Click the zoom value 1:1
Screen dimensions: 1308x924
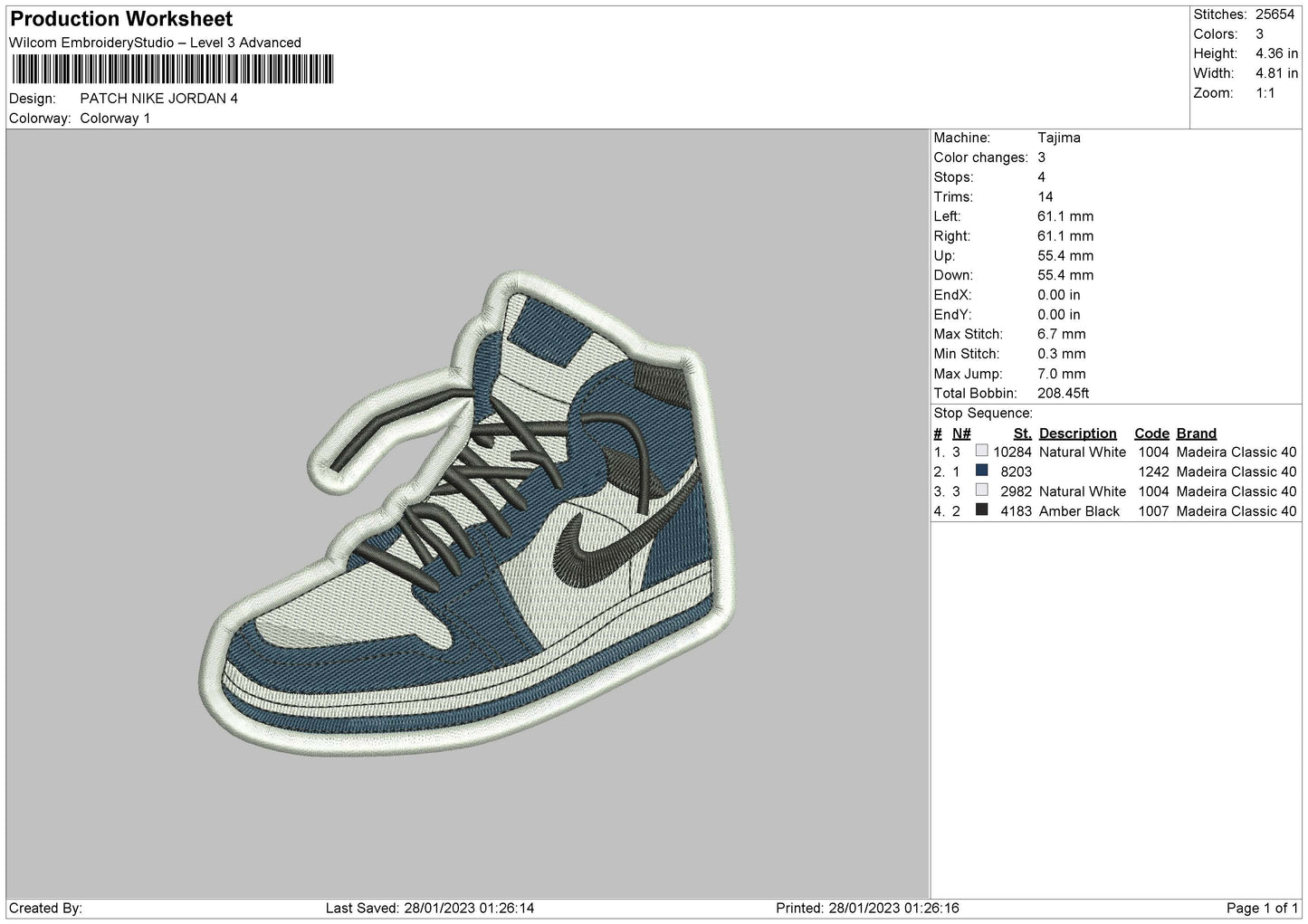point(1265,93)
